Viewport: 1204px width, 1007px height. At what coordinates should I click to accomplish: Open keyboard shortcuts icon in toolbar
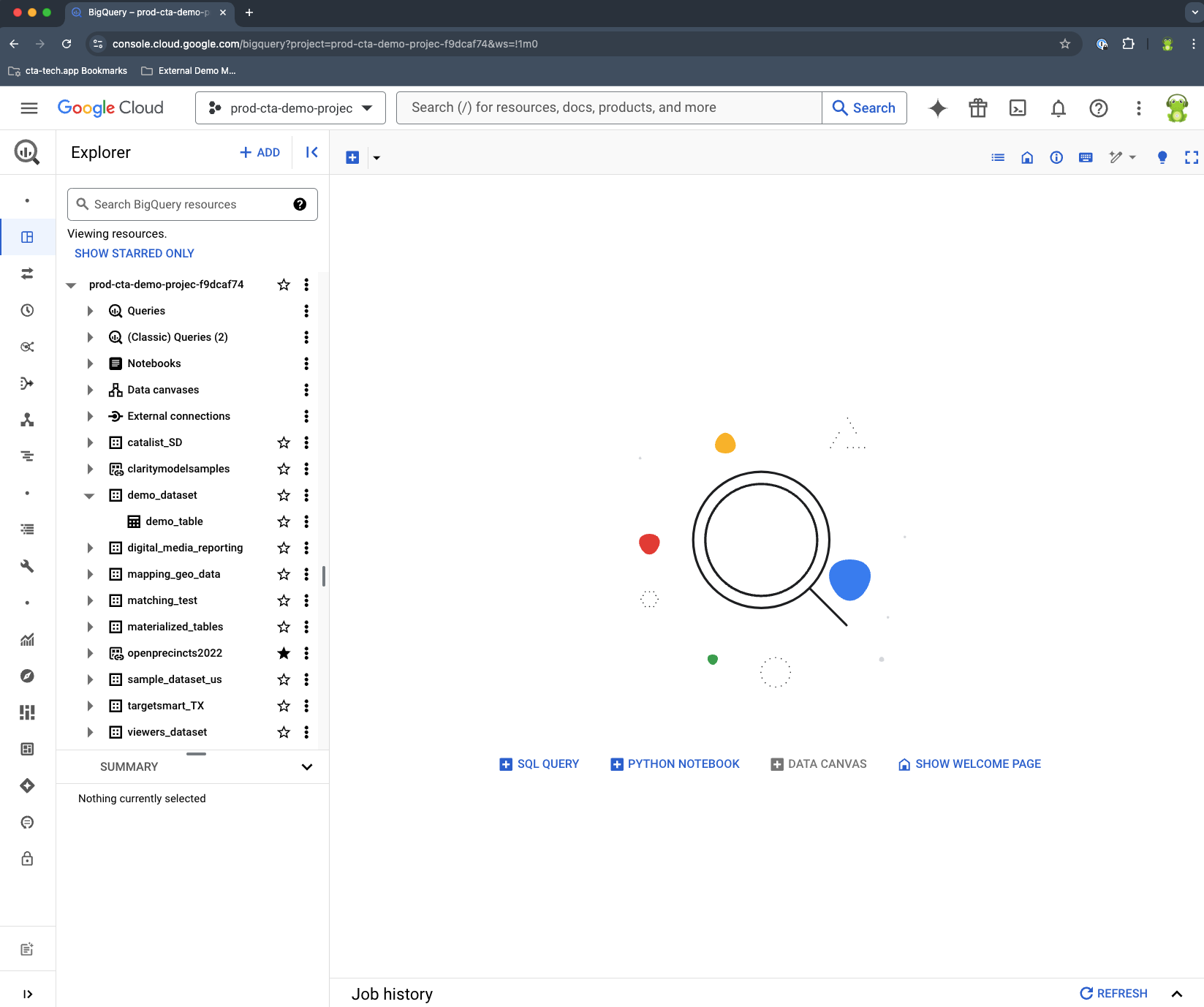(x=1086, y=157)
